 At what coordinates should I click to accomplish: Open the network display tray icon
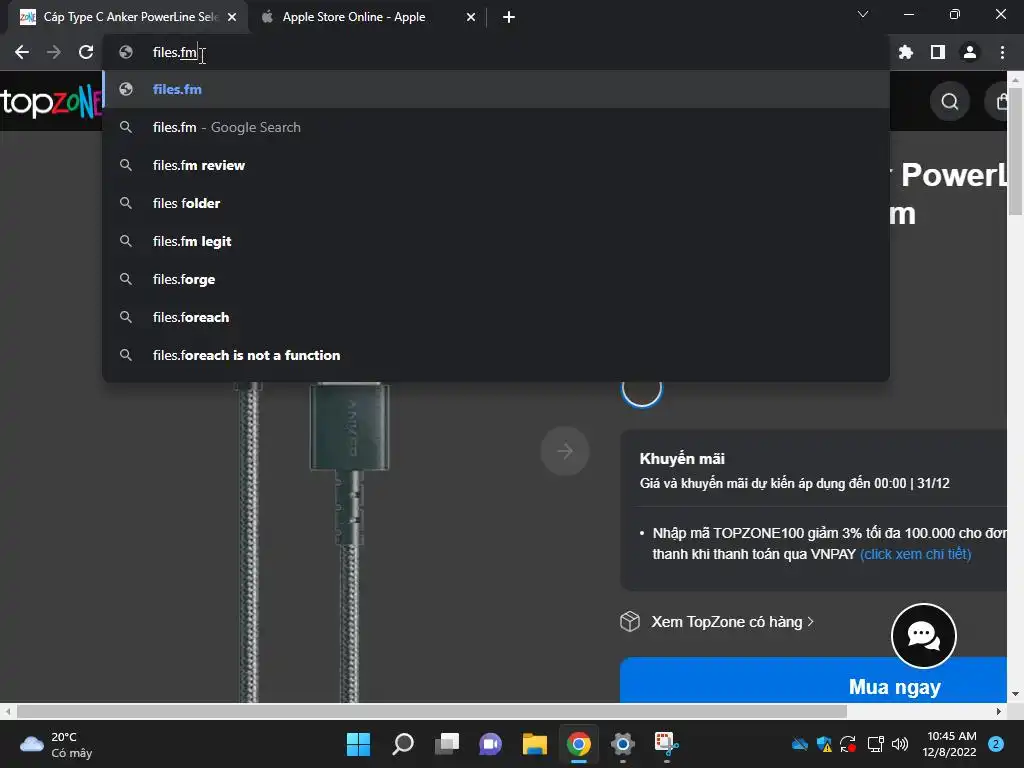875,744
